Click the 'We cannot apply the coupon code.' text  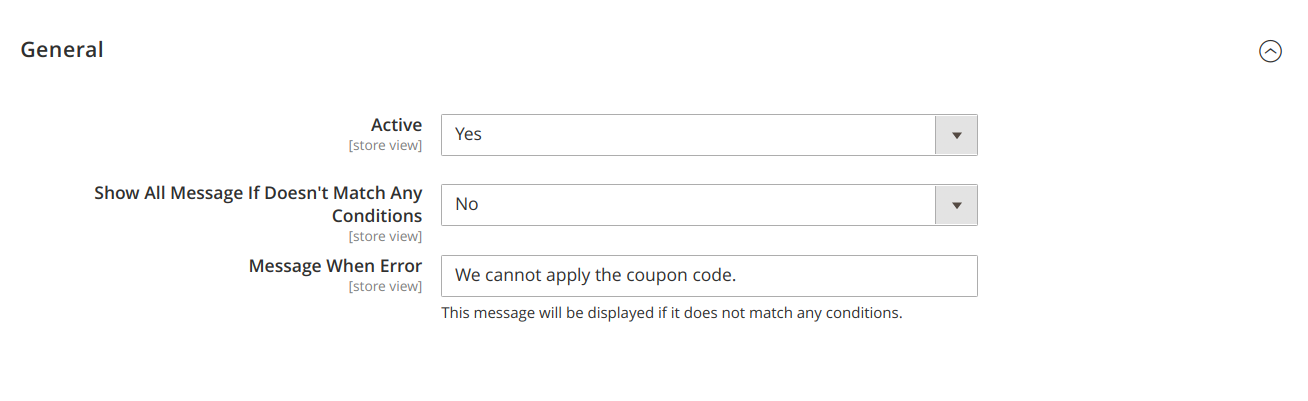[595, 275]
